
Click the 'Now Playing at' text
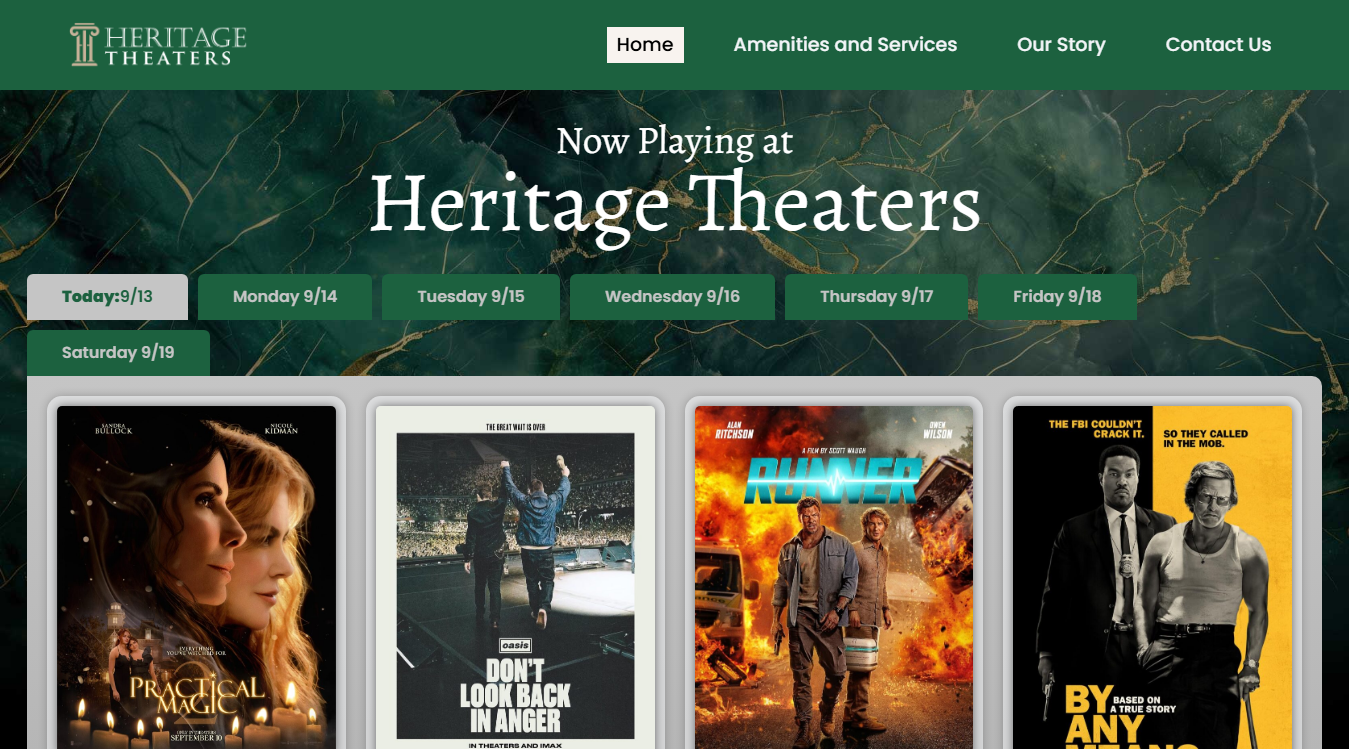point(675,142)
